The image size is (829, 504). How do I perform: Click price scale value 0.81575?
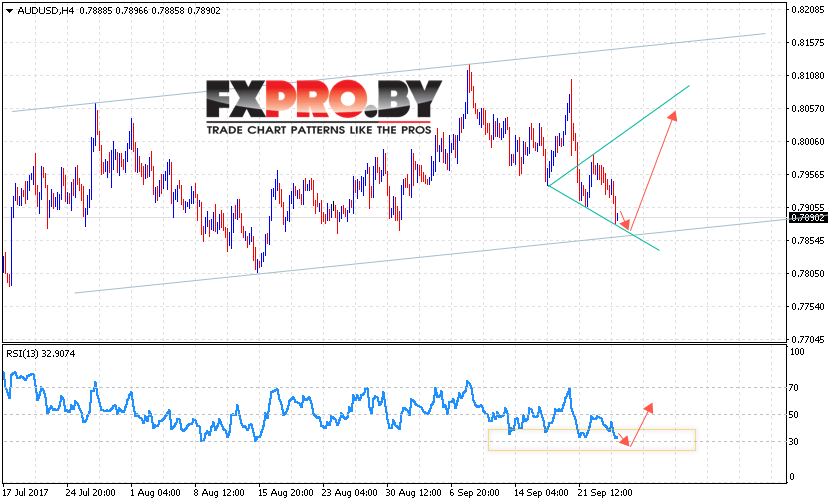[x=807, y=43]
